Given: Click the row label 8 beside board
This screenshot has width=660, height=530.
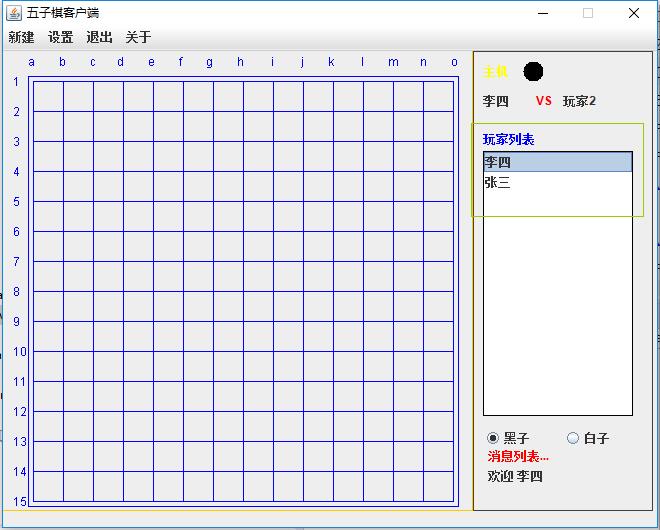Looking at the screenshot, I should click(16, 291).
